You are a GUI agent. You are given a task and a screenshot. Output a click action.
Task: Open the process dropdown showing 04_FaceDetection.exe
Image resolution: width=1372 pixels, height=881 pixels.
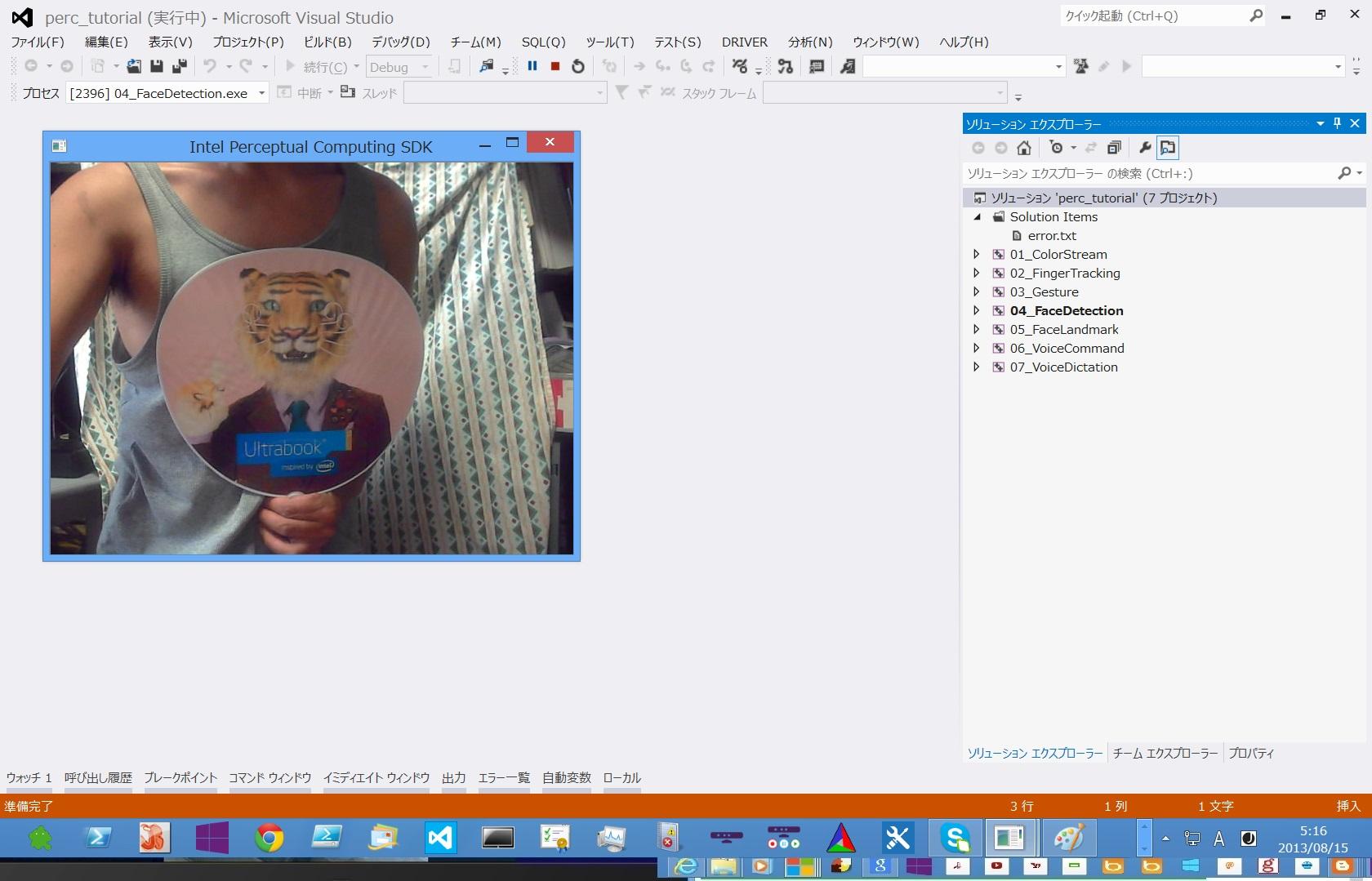point(261,93)
